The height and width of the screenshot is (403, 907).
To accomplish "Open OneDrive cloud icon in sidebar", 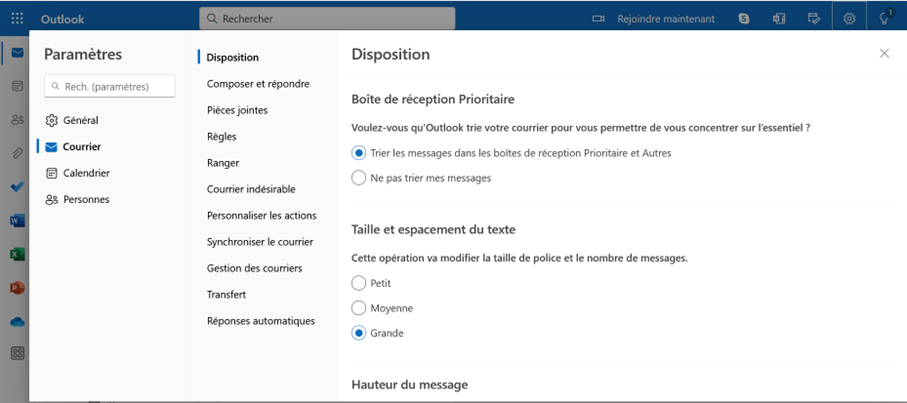I will 17,321.
